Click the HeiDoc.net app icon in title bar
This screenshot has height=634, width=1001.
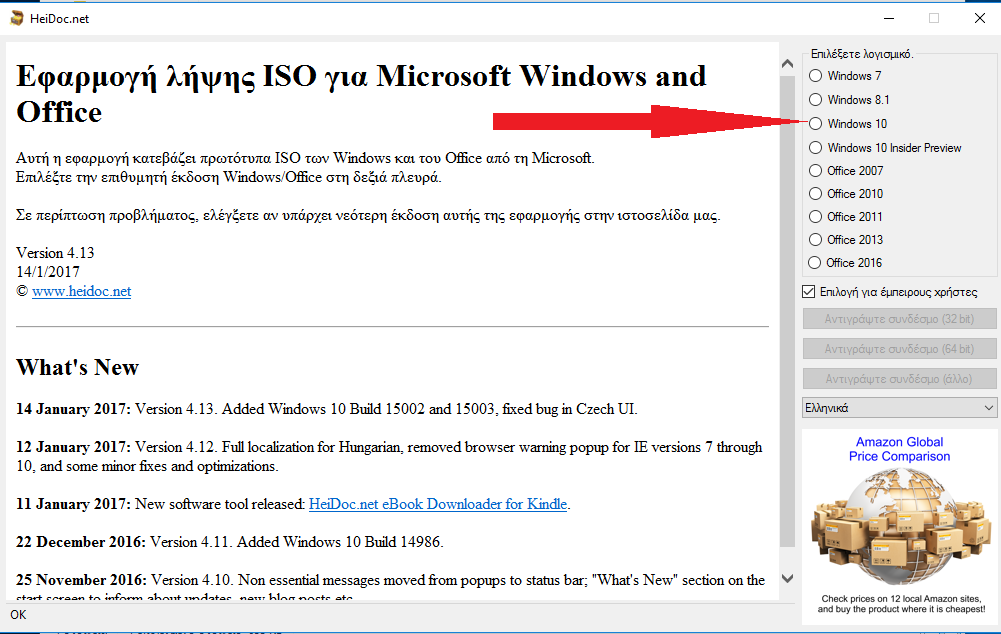17,18
